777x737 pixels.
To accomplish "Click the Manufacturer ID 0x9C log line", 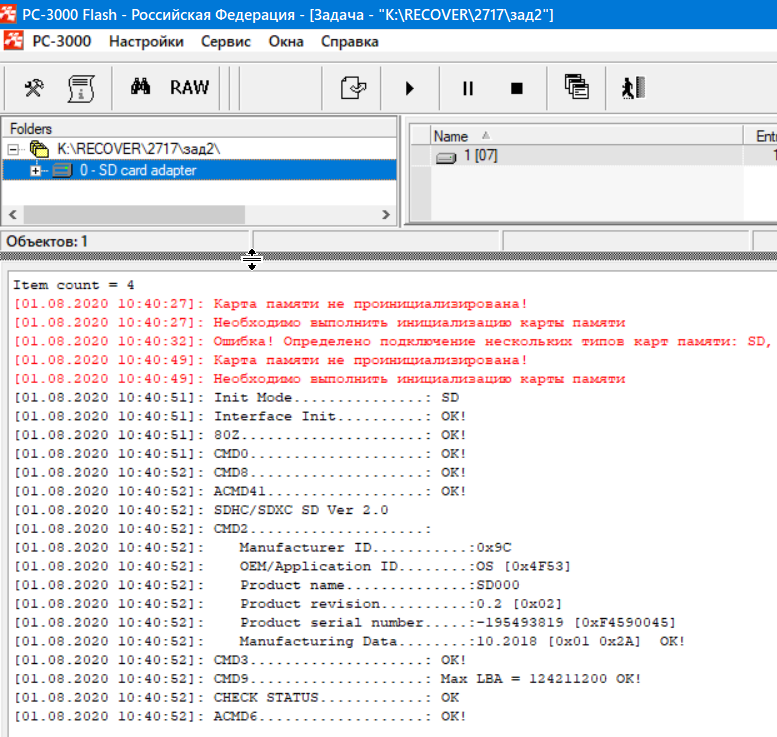I will pos(262,548).
